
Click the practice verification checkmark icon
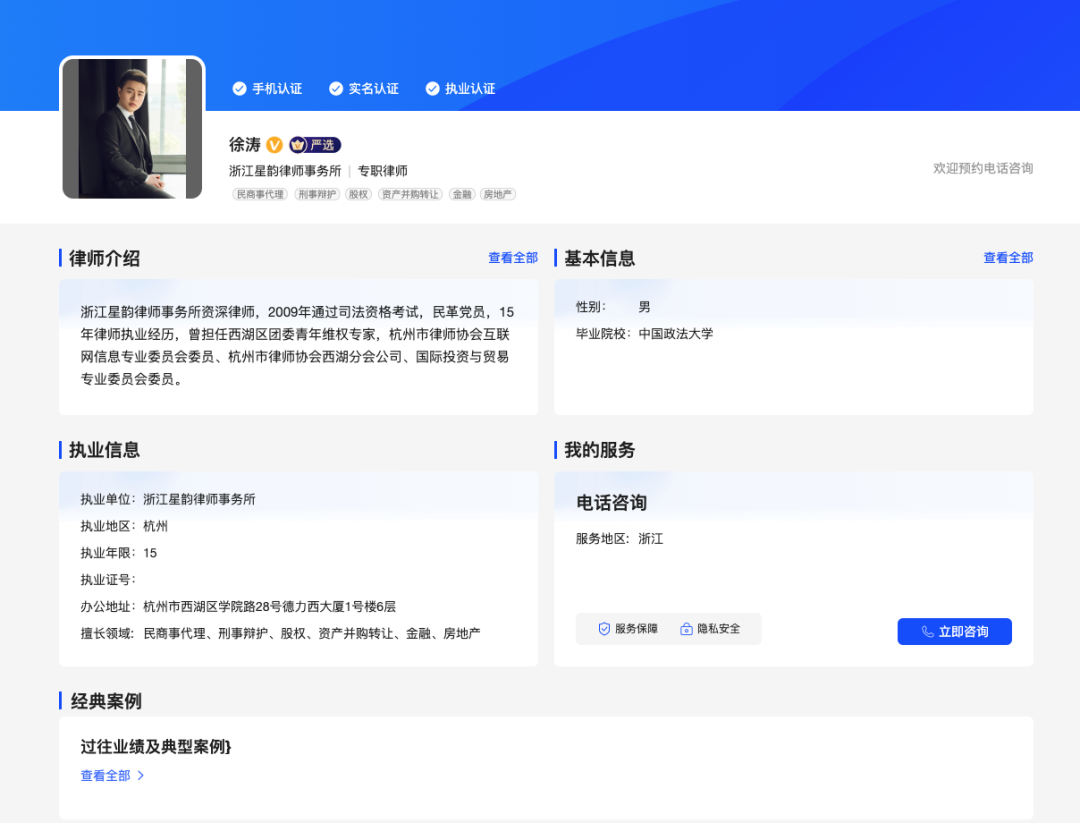tap(433, 89)
